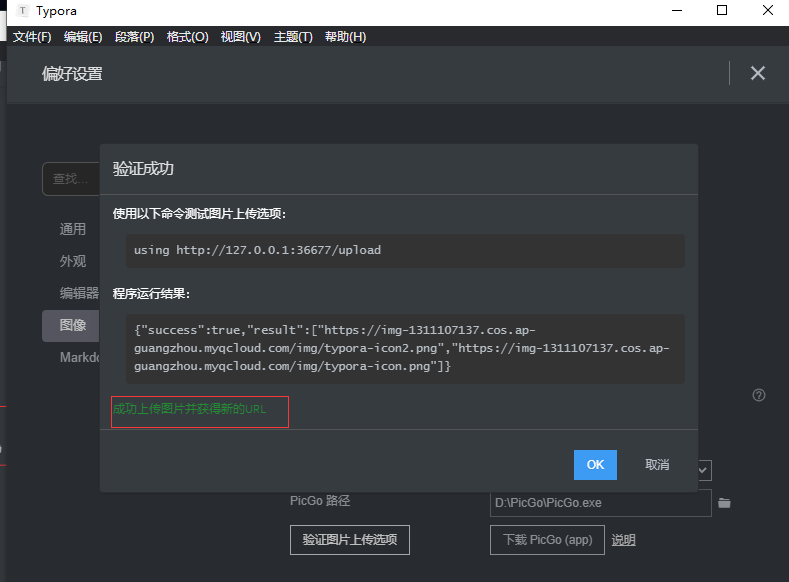The height and width of the screenshot is (582, 789).
Task: Click the 下载 PicGo (app) button
Action: pos(547,540)
